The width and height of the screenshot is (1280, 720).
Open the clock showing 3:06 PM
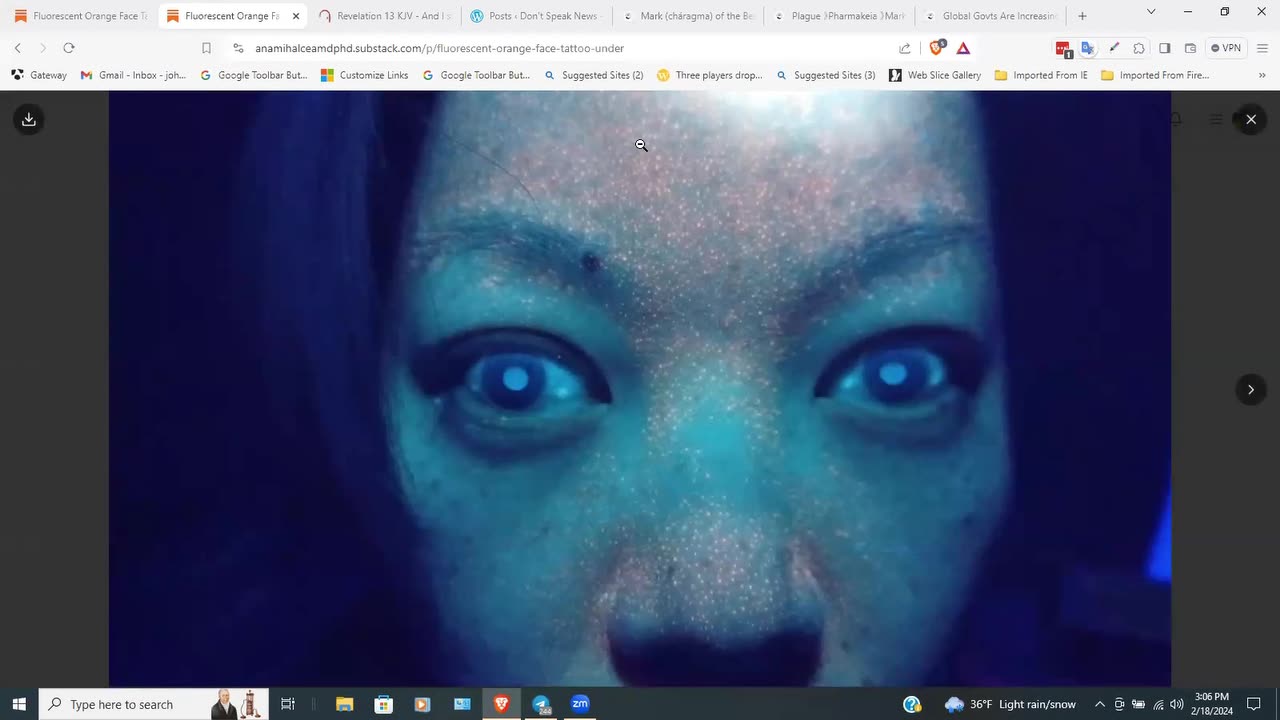[x=1212, y=704]
